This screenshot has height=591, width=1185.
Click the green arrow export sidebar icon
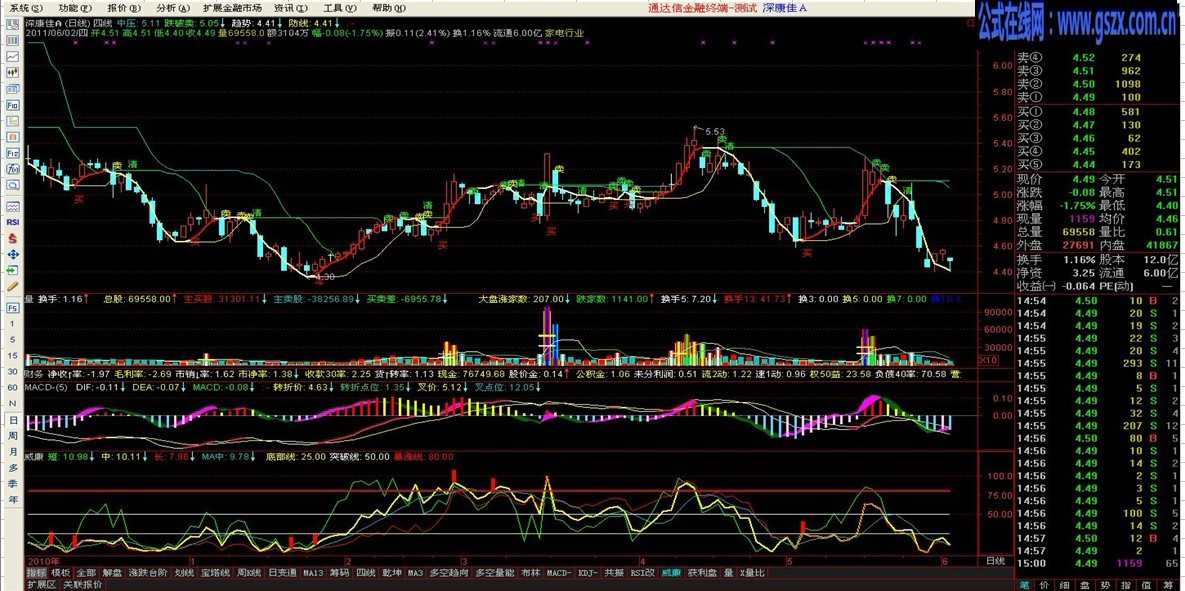13,270
